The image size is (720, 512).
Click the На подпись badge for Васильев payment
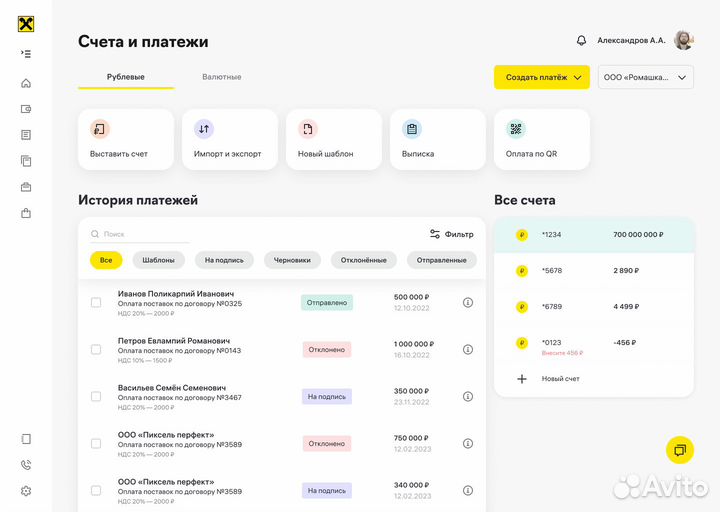click(x=327, y=396)
